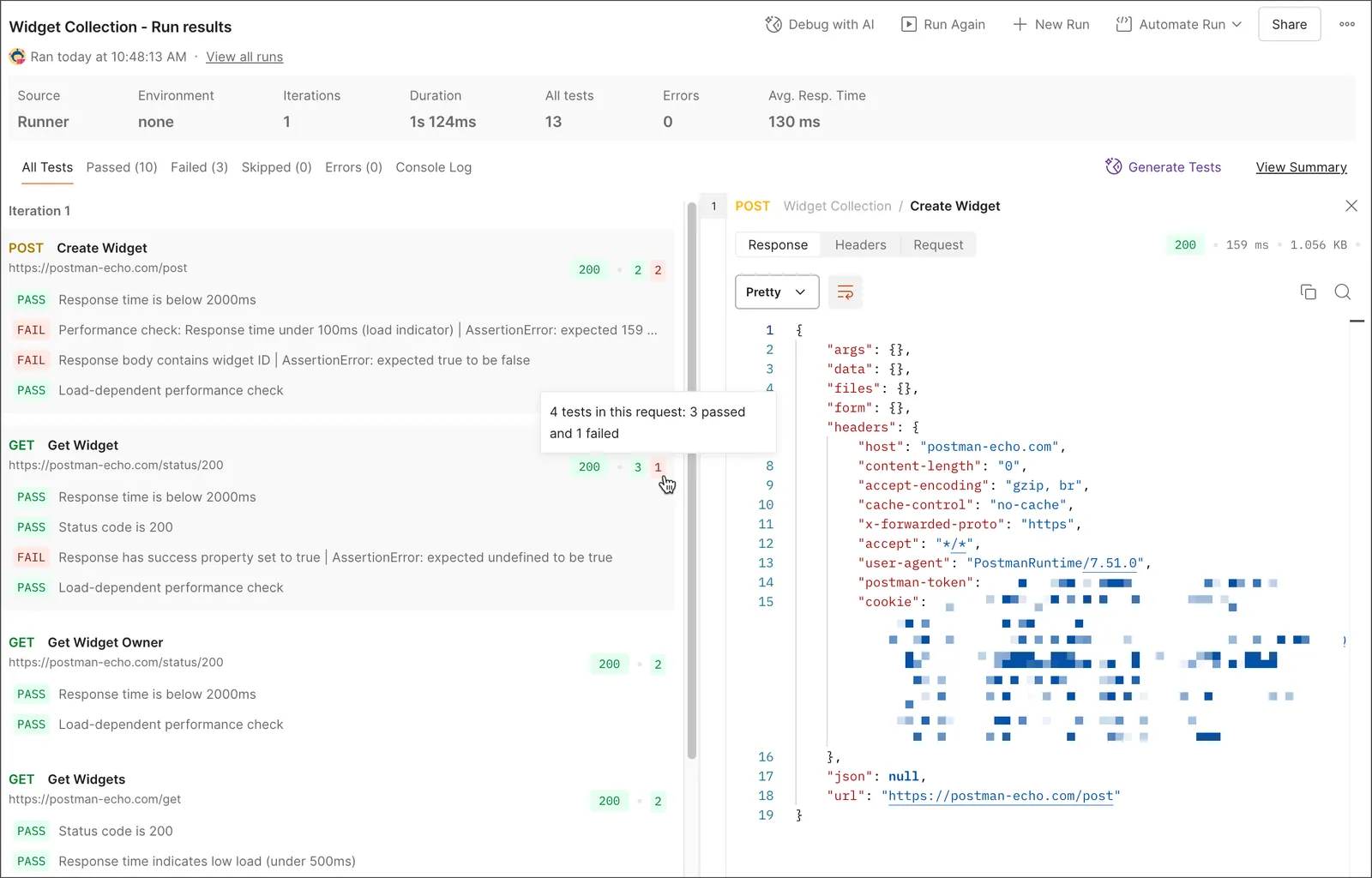Image resolution: width=1372 pixels, height=878 pixels.
Task: Close the Create Widget detail panel
Action: click(x=1351, y=206)
